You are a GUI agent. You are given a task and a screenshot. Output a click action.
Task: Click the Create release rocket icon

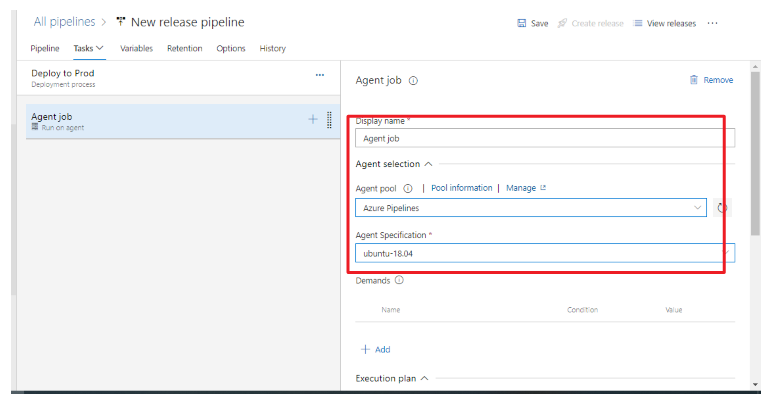point(562,23)
